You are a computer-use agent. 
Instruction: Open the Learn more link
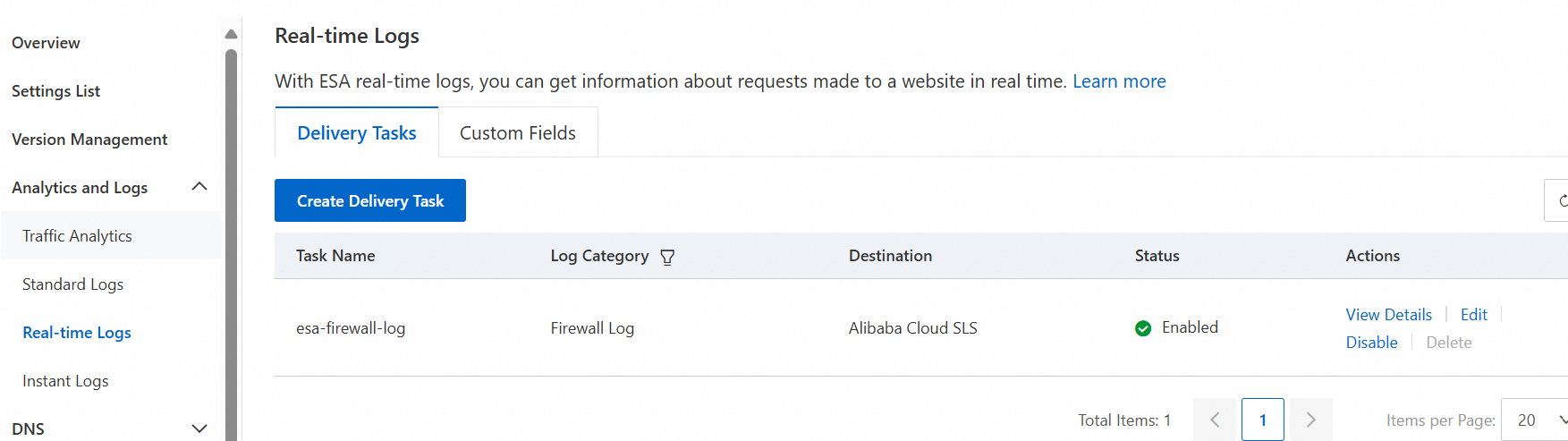point(1119,81)
